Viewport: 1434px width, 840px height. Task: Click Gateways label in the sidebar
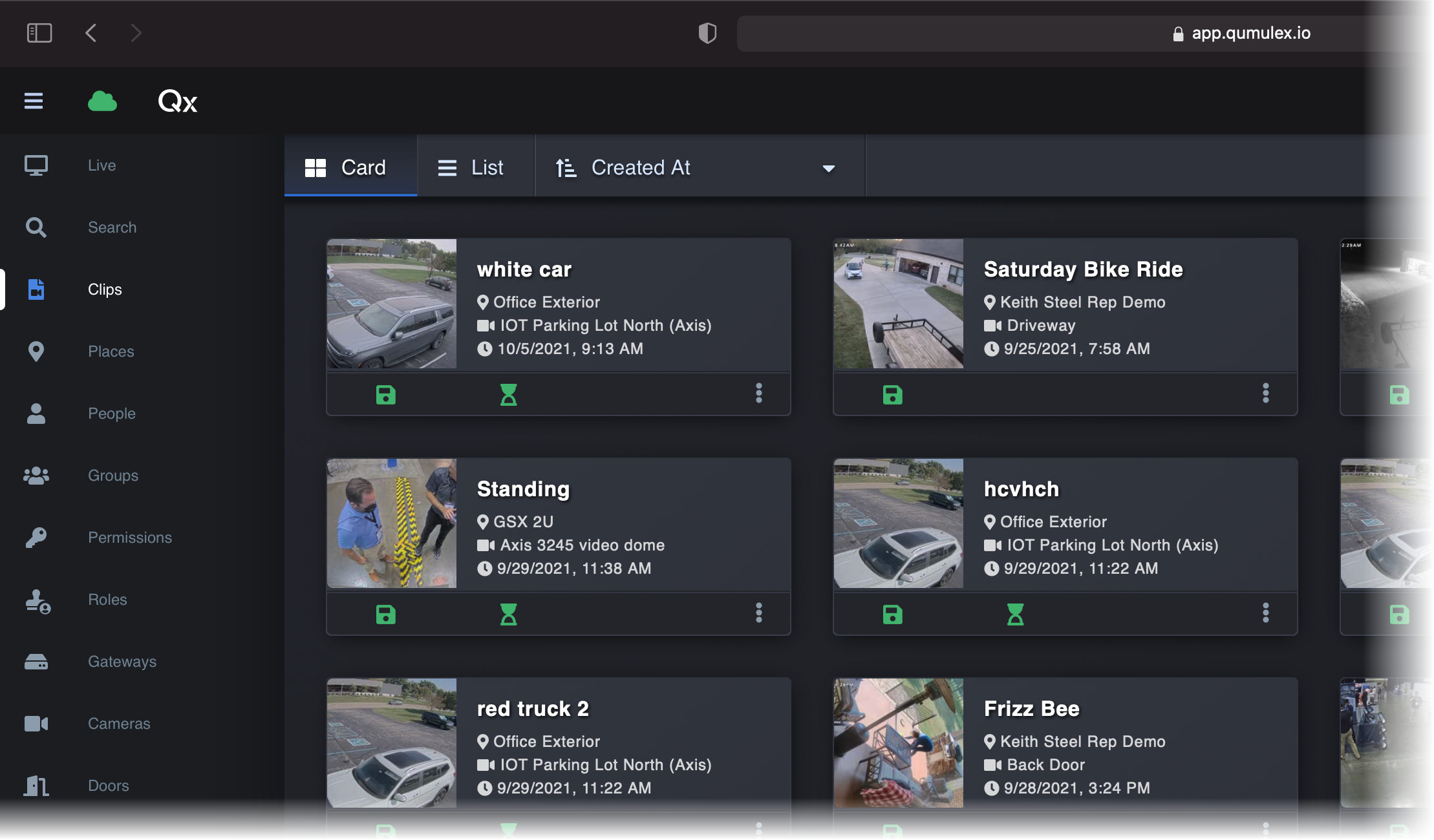click(x=122, y=662)
